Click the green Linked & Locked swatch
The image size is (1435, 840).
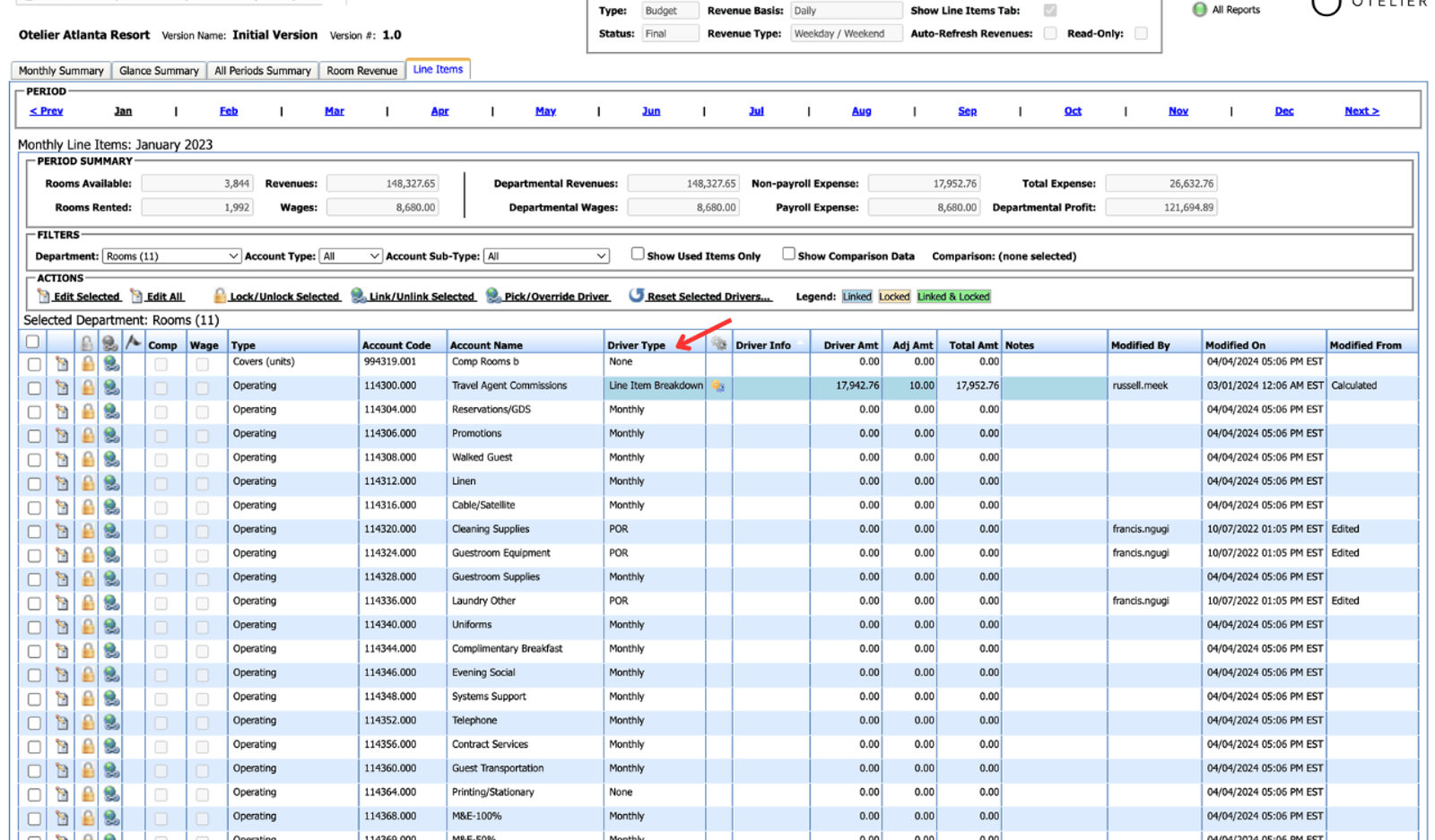[x=953, y=297]
